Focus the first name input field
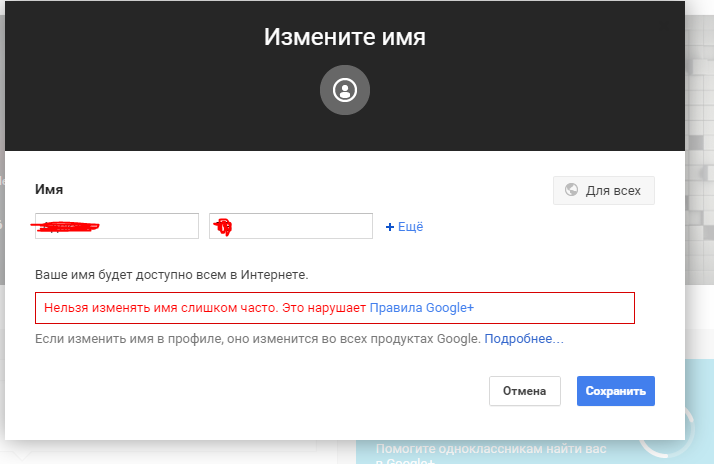 click(x=117, y=226)
